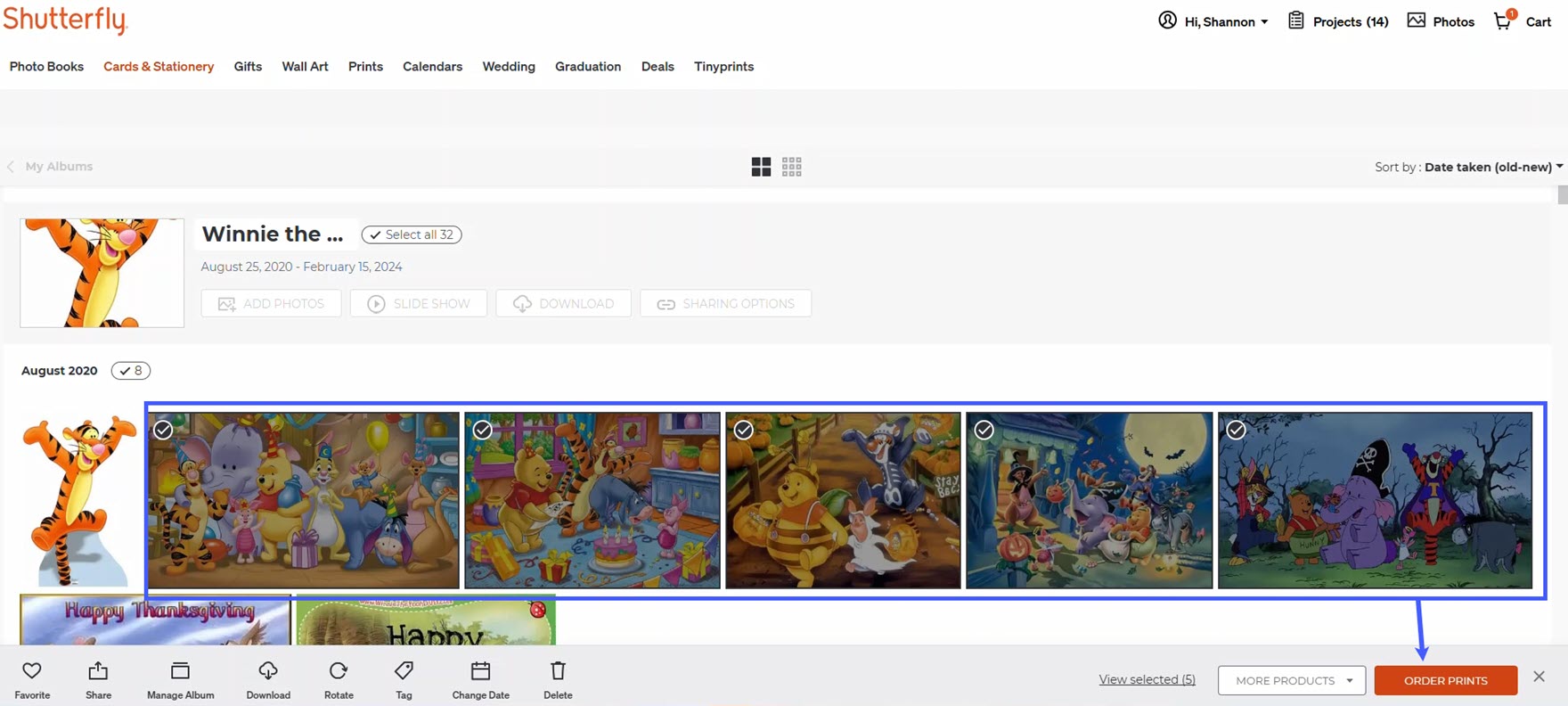Share the selected photos
Viewport: 1568px width, 706px height.
click(x=98, y=680)
